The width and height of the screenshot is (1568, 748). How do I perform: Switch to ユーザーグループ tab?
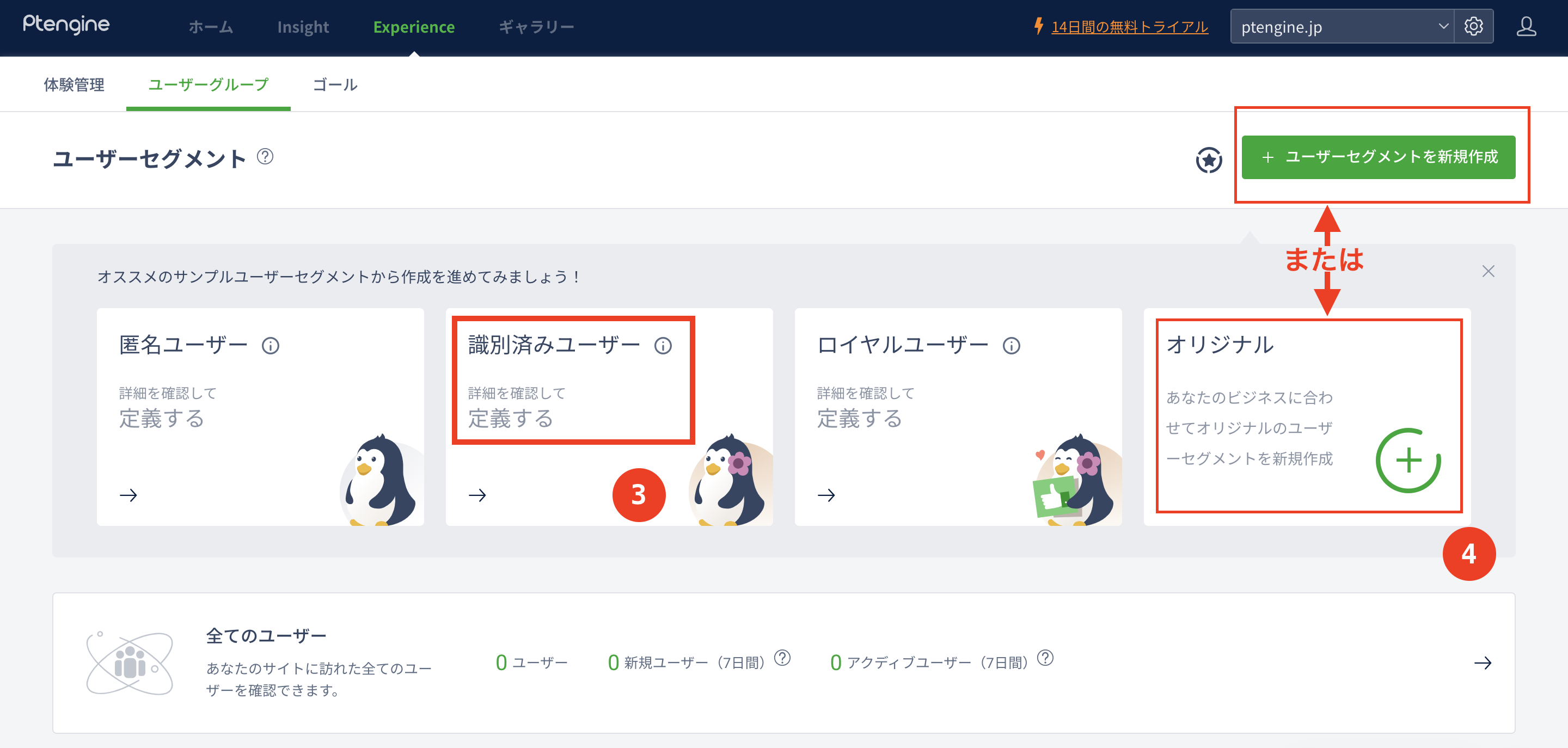click(x=208, y=84)
